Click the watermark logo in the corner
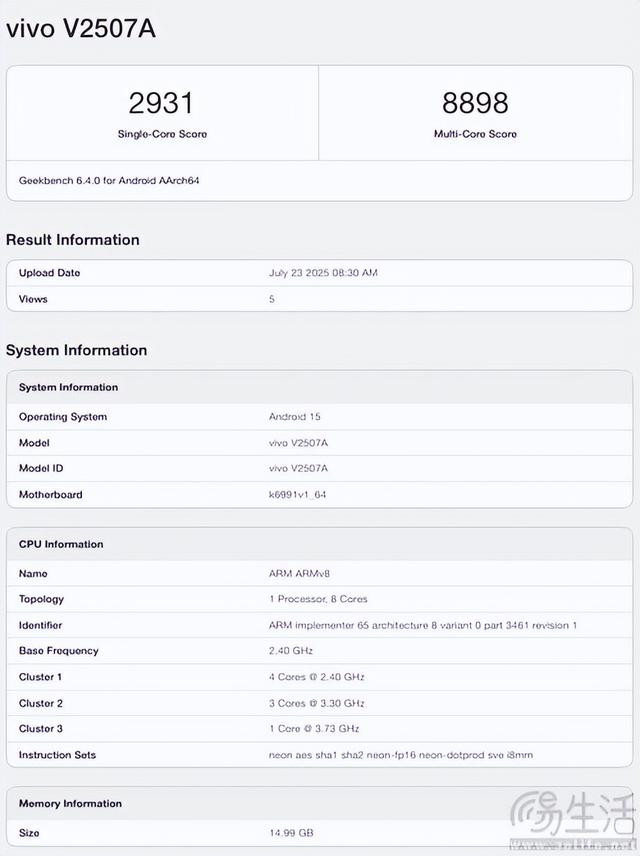Viewport: 640px width, 856px height. tap(573, 820)
